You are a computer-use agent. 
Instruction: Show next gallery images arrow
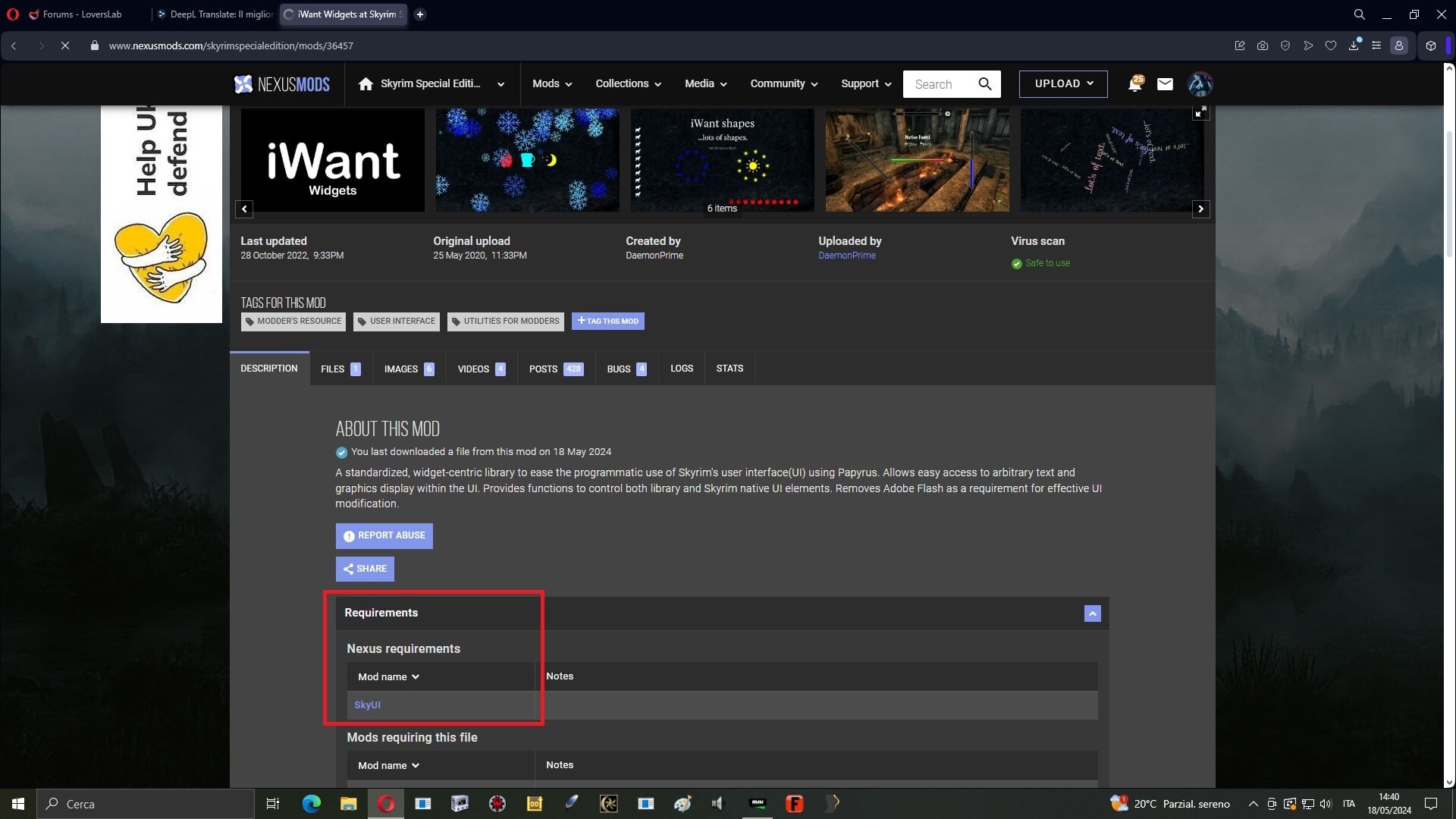click(x=1200, y=209)
